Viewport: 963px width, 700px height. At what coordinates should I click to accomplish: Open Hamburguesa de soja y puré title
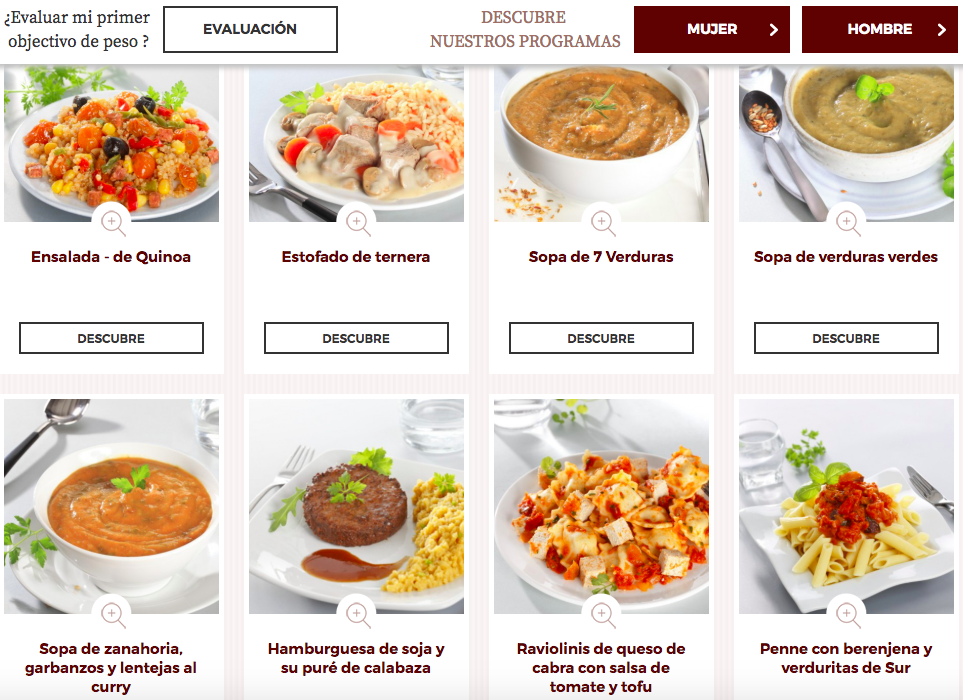[356, 658]
